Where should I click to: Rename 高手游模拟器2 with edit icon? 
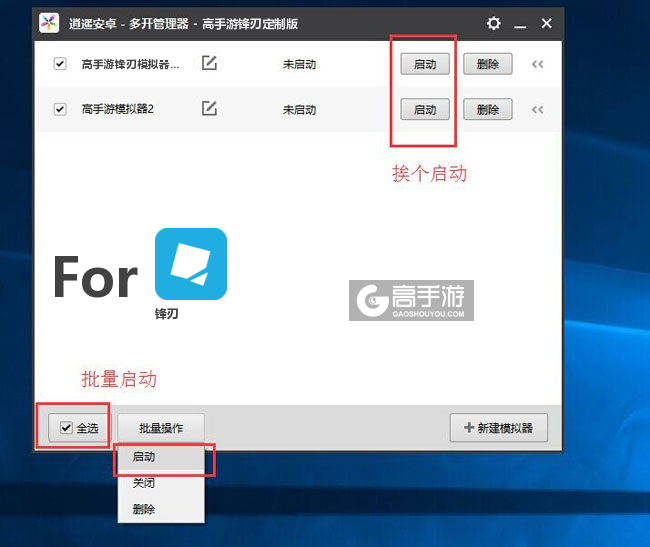point(209,109)
